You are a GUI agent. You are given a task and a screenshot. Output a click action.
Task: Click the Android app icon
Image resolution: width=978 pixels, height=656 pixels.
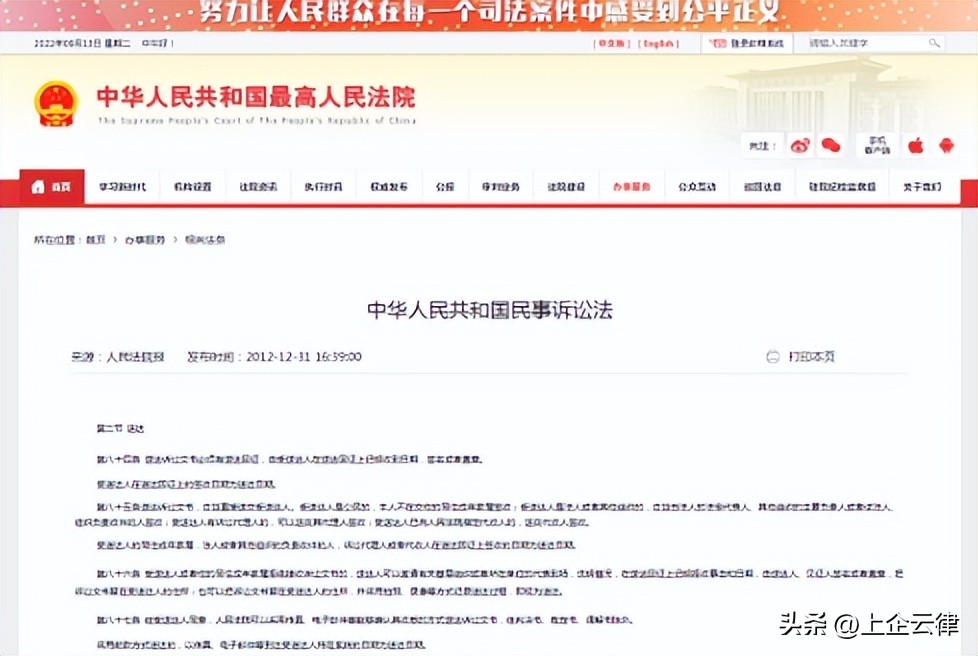tap(946, 144)
